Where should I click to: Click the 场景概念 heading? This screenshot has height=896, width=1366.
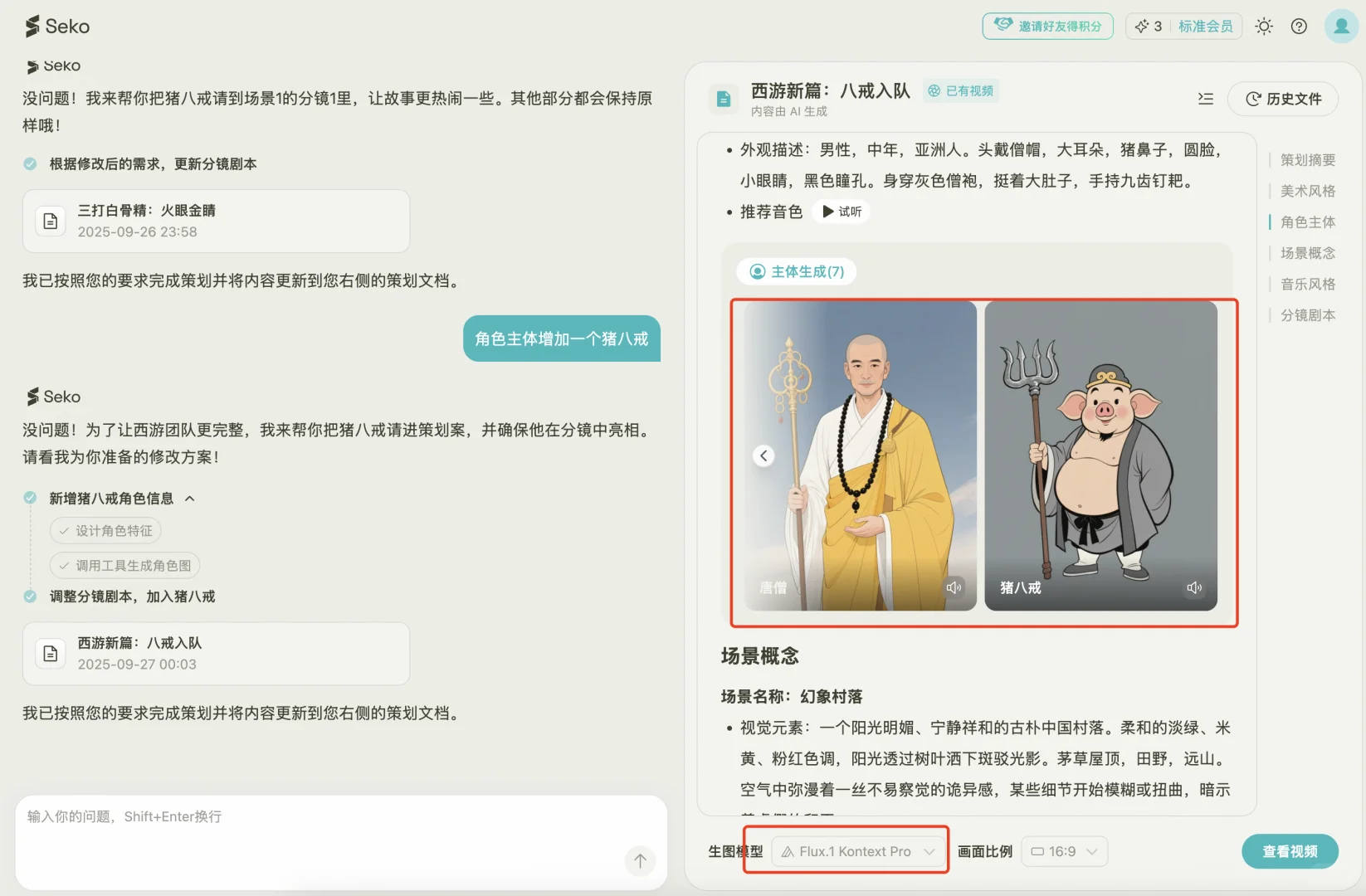pos(760,656)
